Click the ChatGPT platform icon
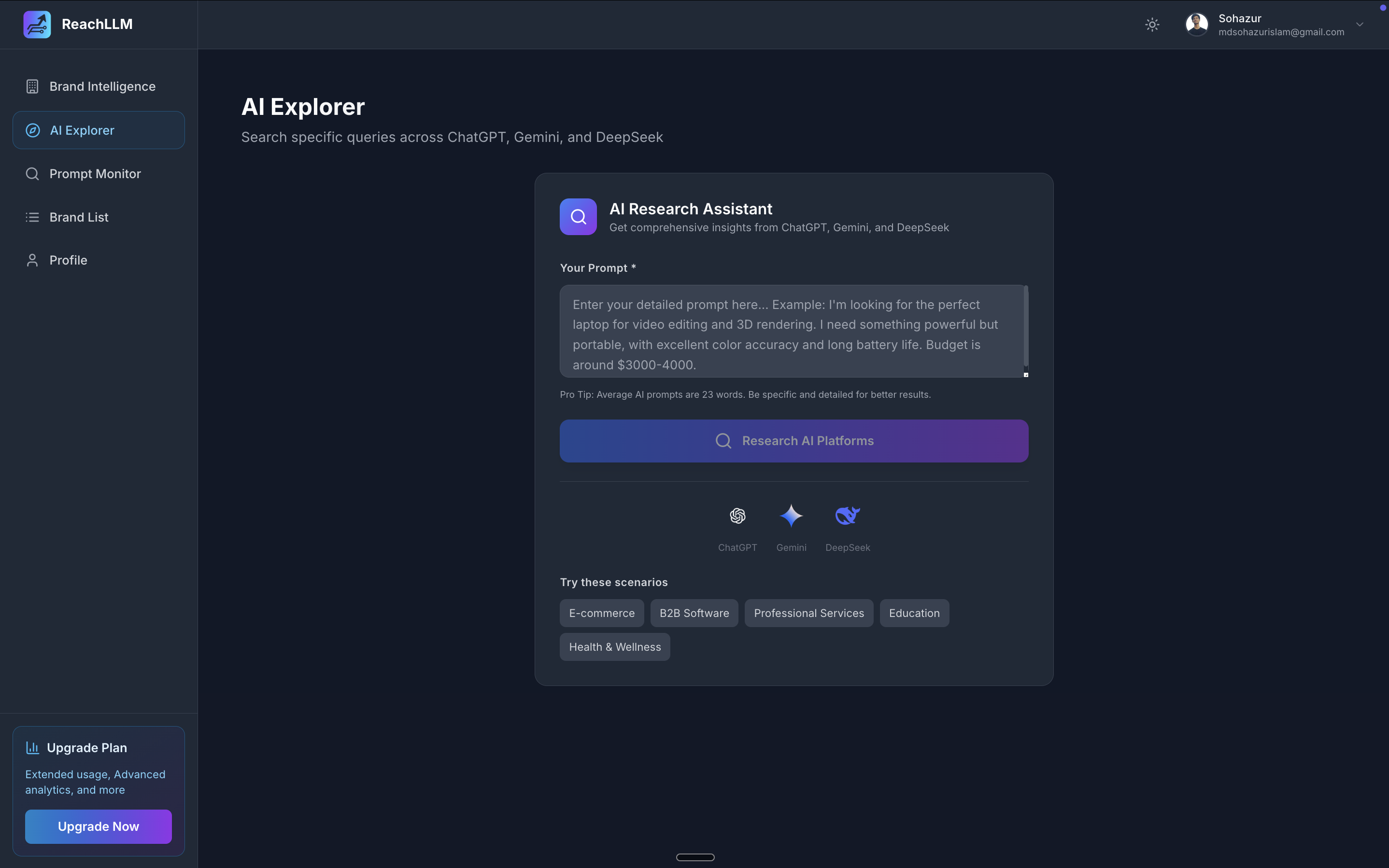The height and width of the screenshot is (868, 1389). pyautogui.click(x=737, y=516)
